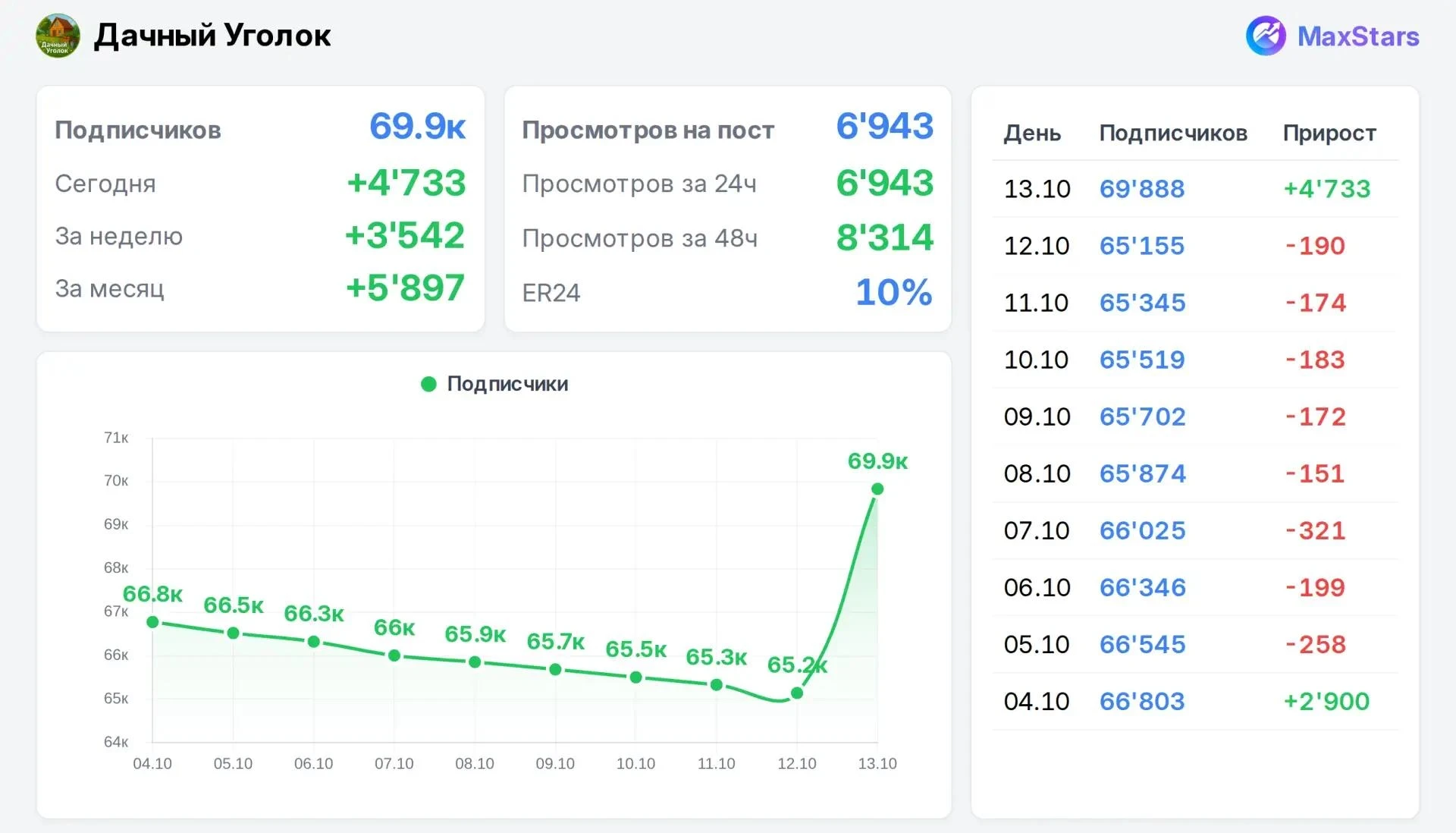Click the chart point labeled 65.2к
Viewport: 1456px width, 833px height.
coord(797,693)
